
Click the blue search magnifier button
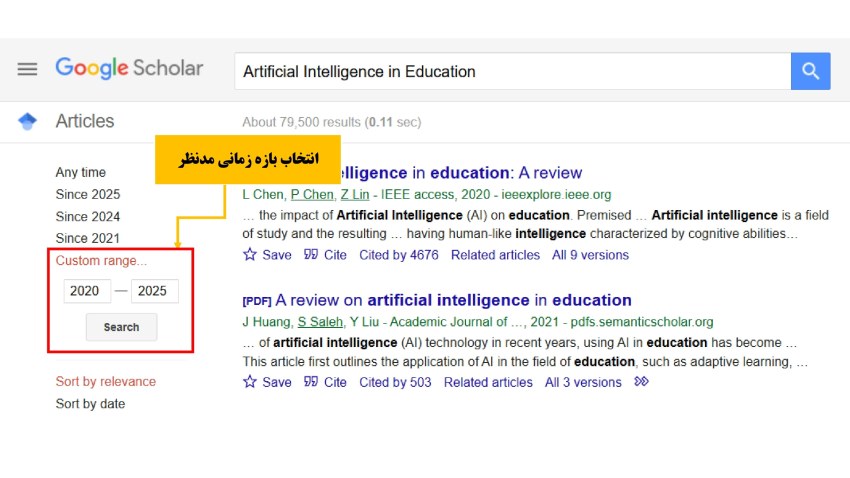810,71
